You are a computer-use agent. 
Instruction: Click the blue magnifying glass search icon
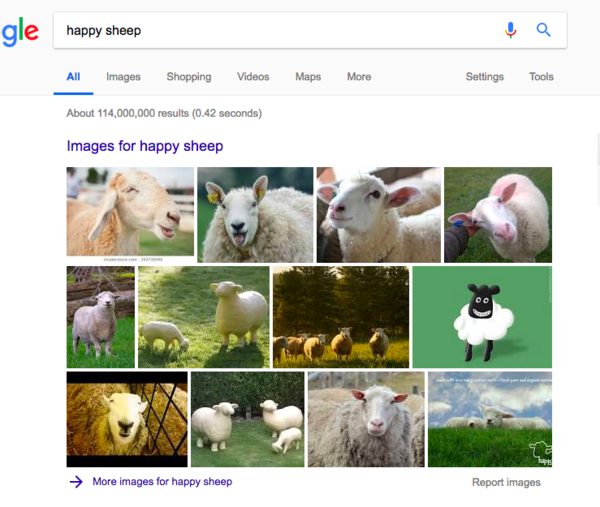544,30
